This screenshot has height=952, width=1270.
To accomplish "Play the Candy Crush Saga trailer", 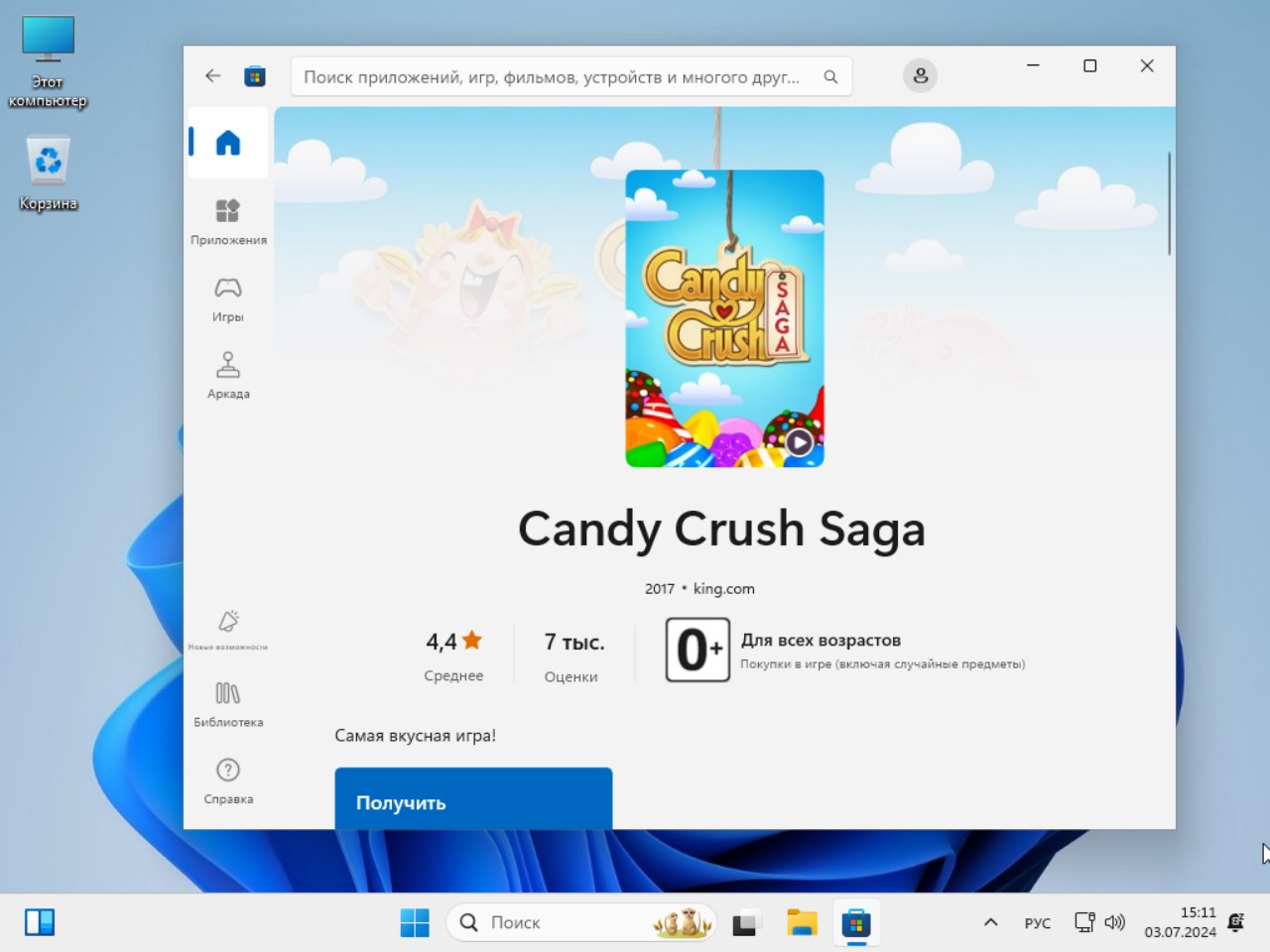I will pos(799,441).
